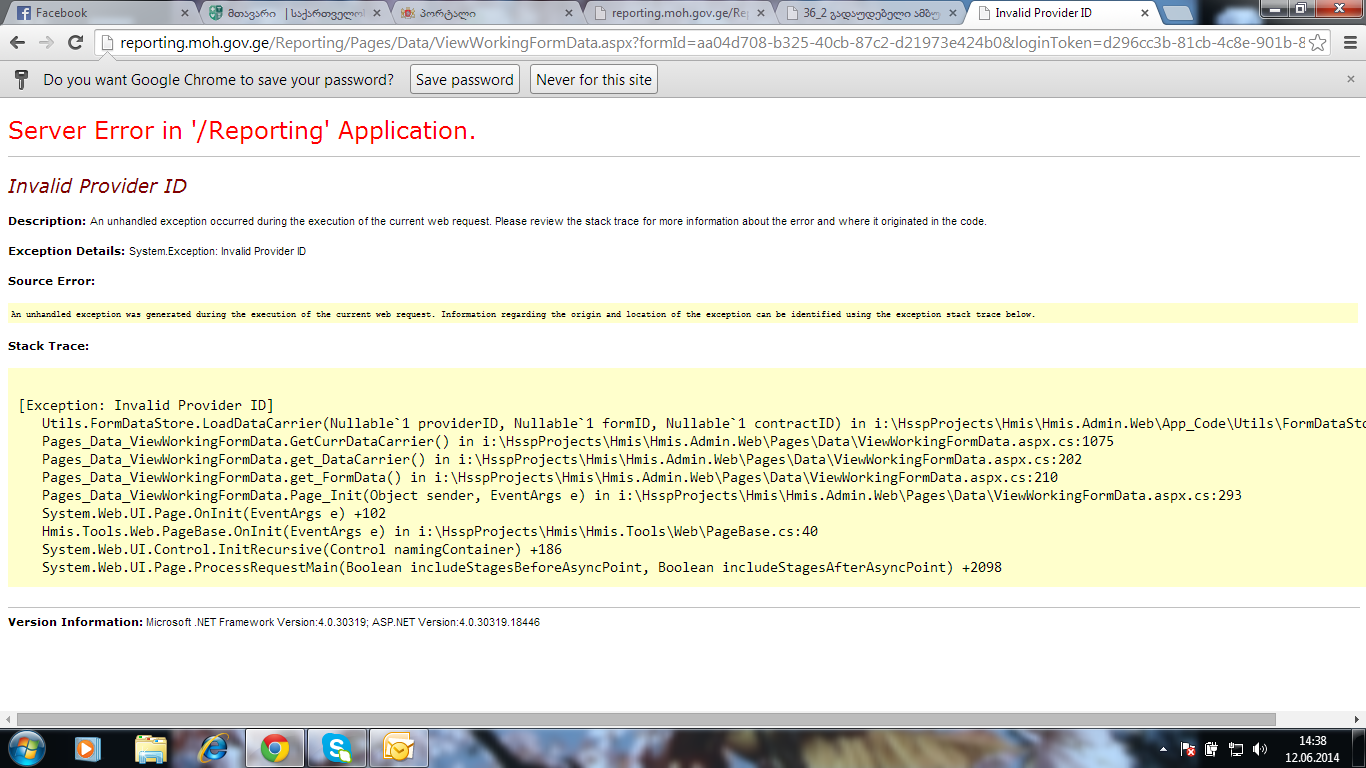This screenshot has height=768, width=1366.
Task: Click the horizontal scrollbar right arrow
Action: (x=1357, y=719)
